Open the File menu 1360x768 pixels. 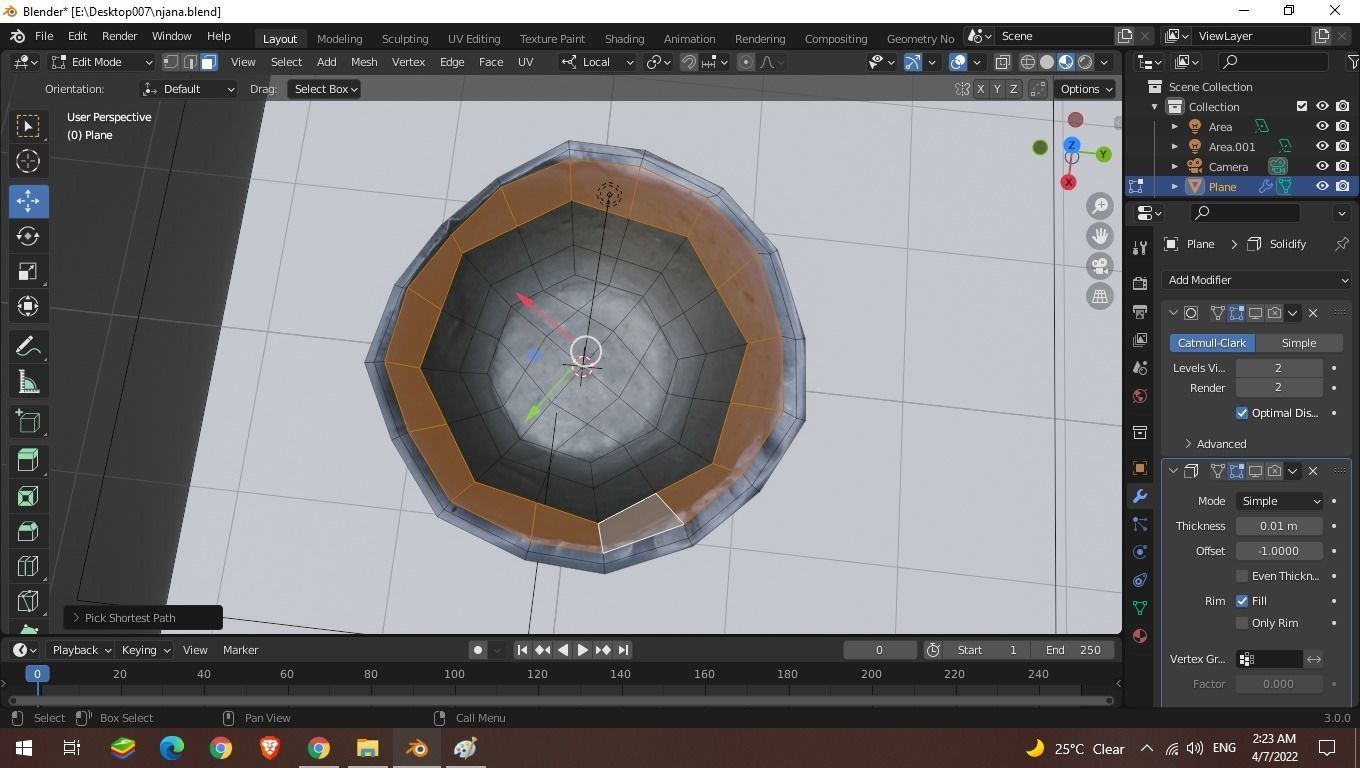[44, 36]
